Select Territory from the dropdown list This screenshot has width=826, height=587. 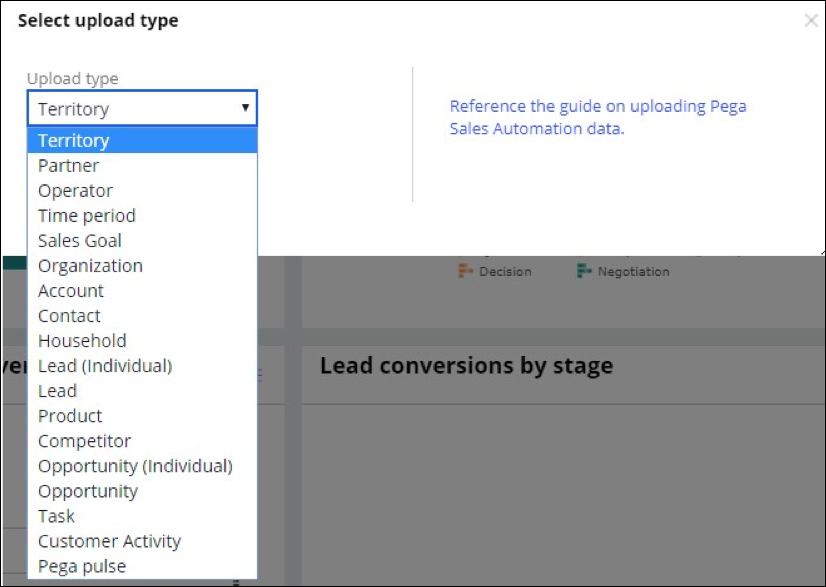pyautogui.click(x=74, y=141)
